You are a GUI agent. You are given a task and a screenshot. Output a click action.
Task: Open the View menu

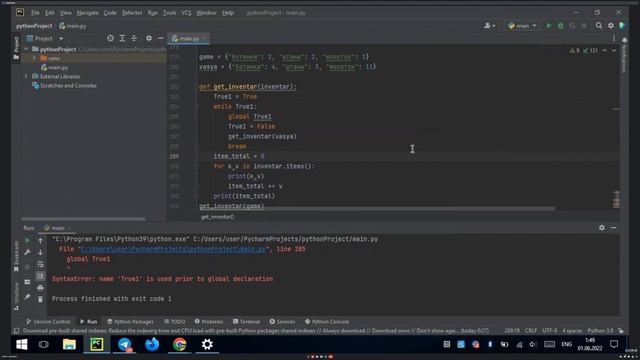(x=66, y=13)
